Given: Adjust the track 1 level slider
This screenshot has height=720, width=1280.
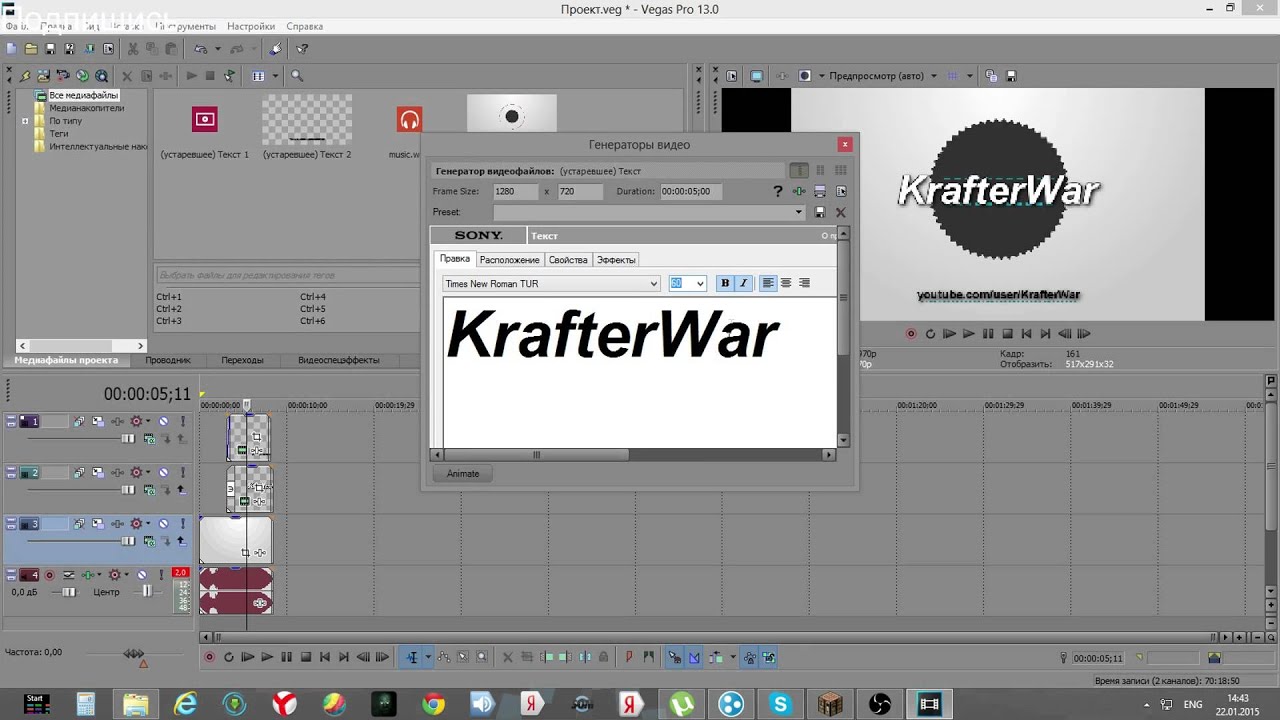Looking at the screenshot, I should (127, 439).
